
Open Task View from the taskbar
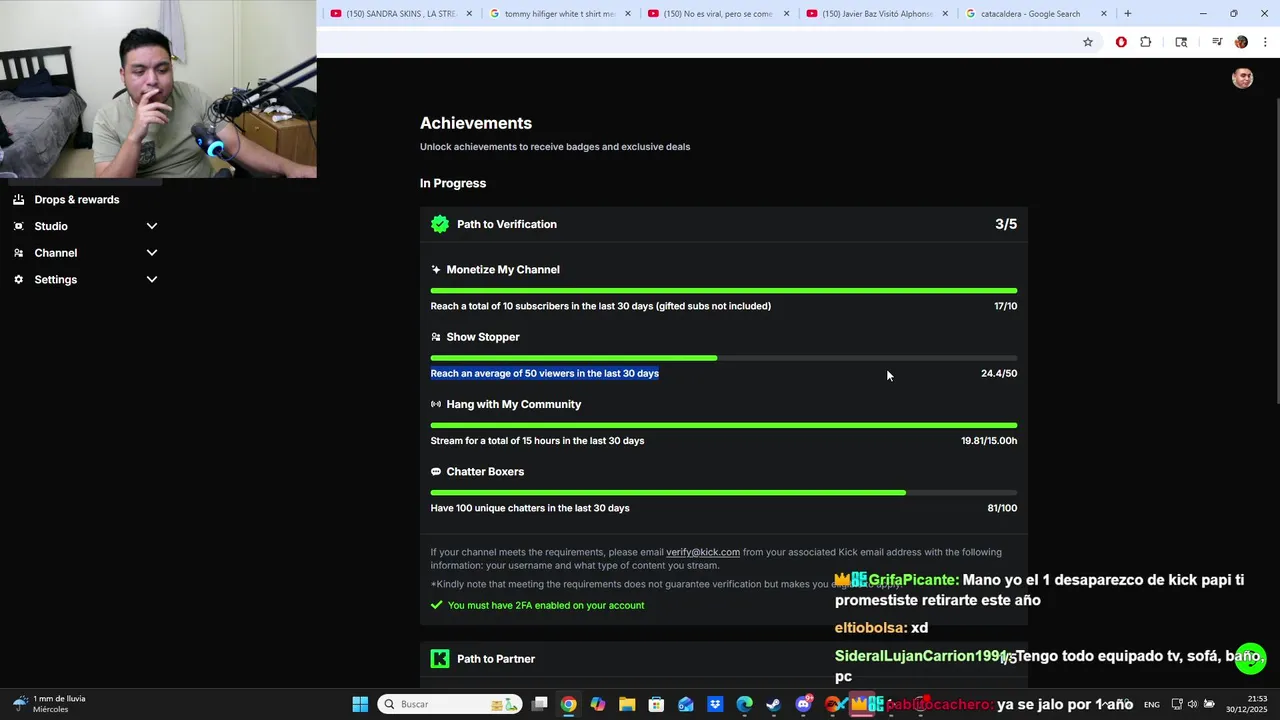[x=539, y=704]
